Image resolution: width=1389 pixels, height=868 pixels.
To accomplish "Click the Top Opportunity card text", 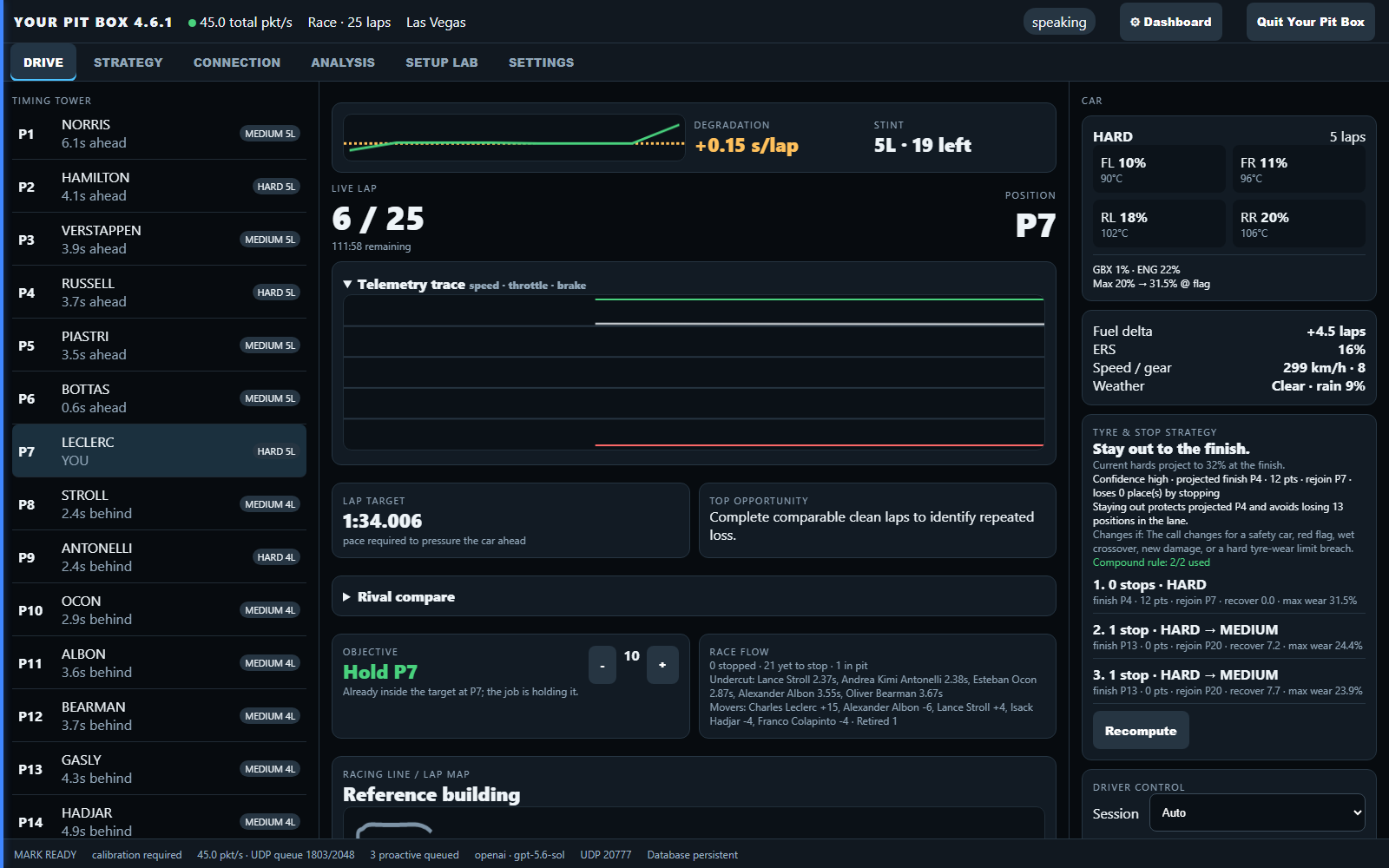I will pyautogui.click(x=872, y=526).
